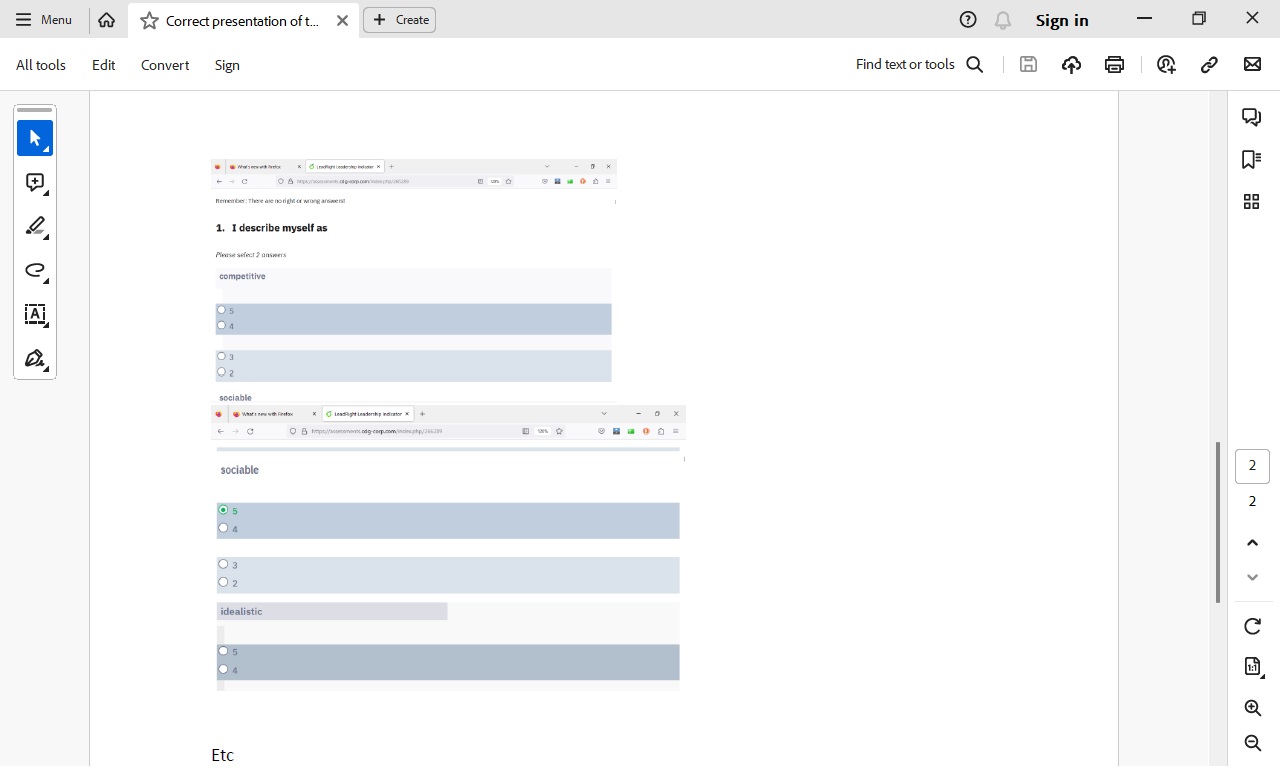Open the Comments panel icon
The image size is (1280, 768).
point(1251,117)
